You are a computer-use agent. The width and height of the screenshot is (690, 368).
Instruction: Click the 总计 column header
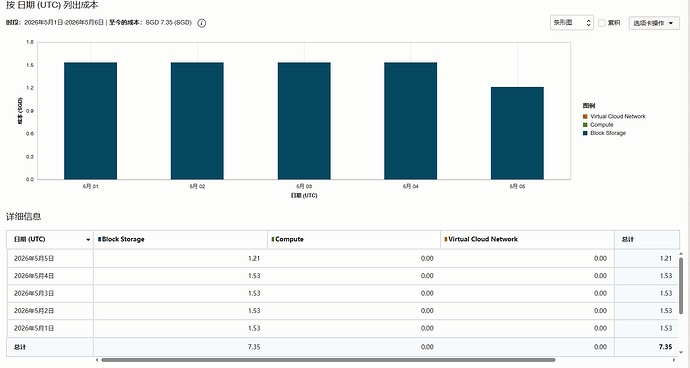(x=647, y=239)
